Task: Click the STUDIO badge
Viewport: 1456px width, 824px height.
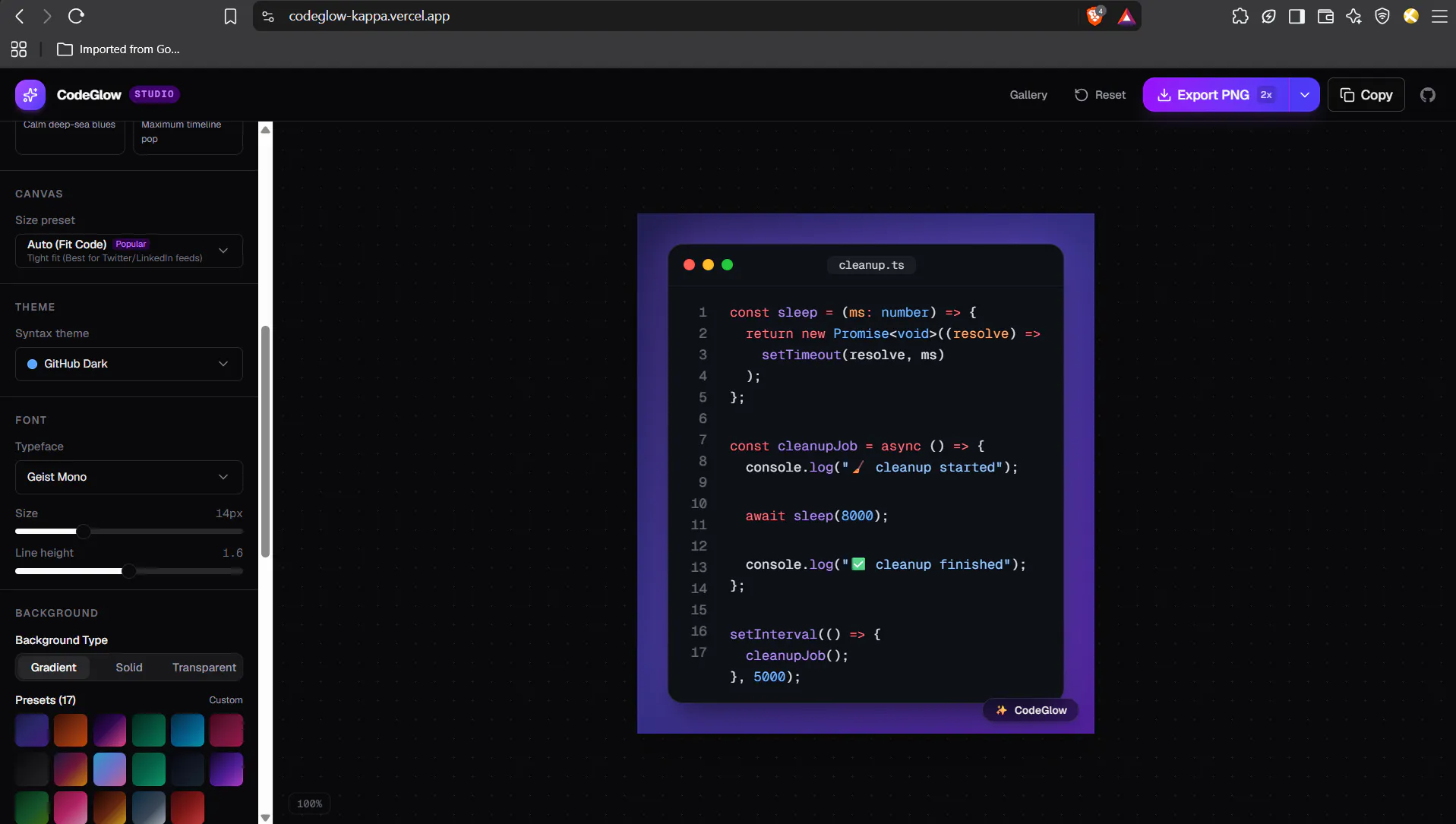Action: pyautogui.click(x=154, y=94)
